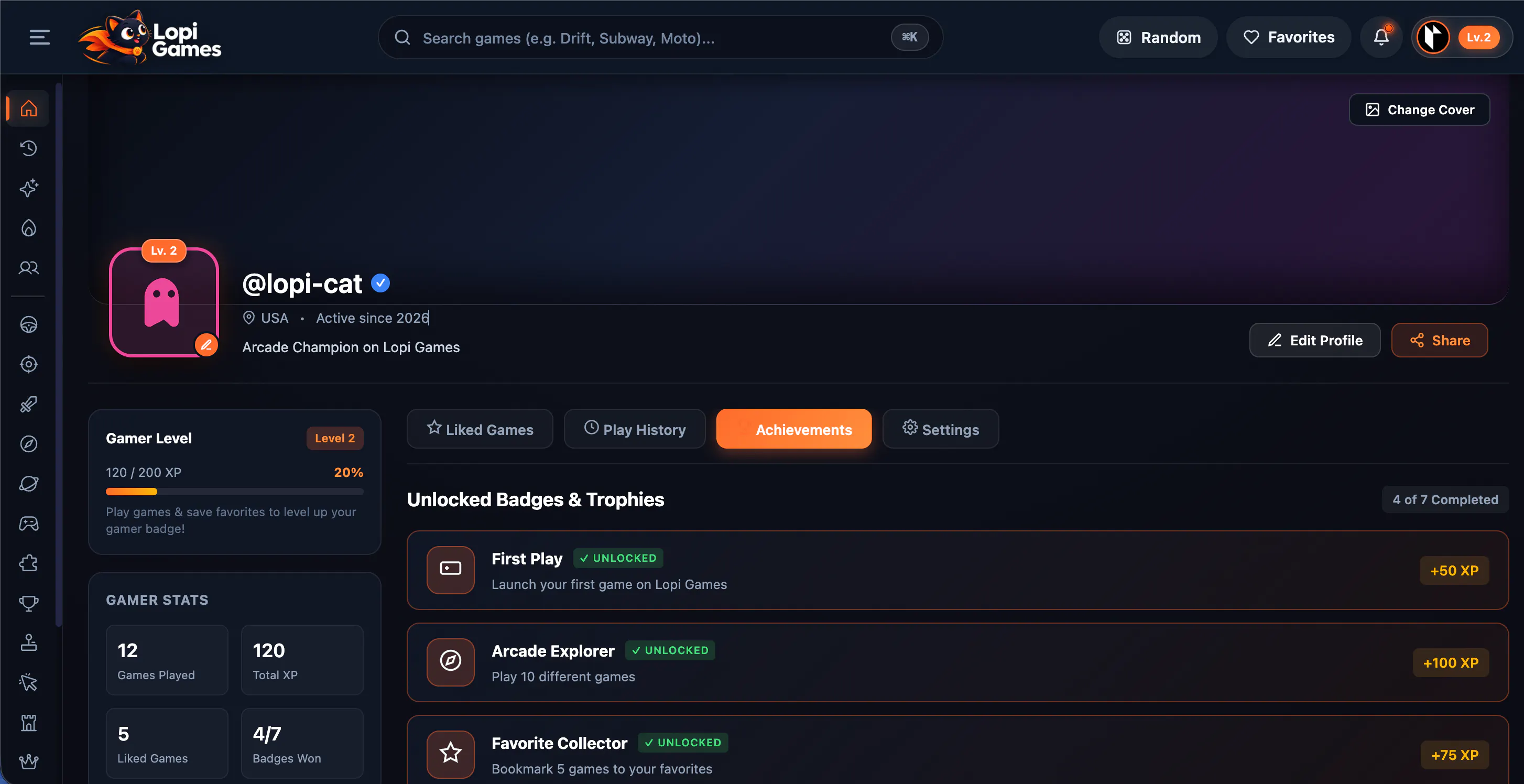Select the planet category icon
This screenshot has height=784, width=1524.
pyautogui.click(x=28, y=484)
